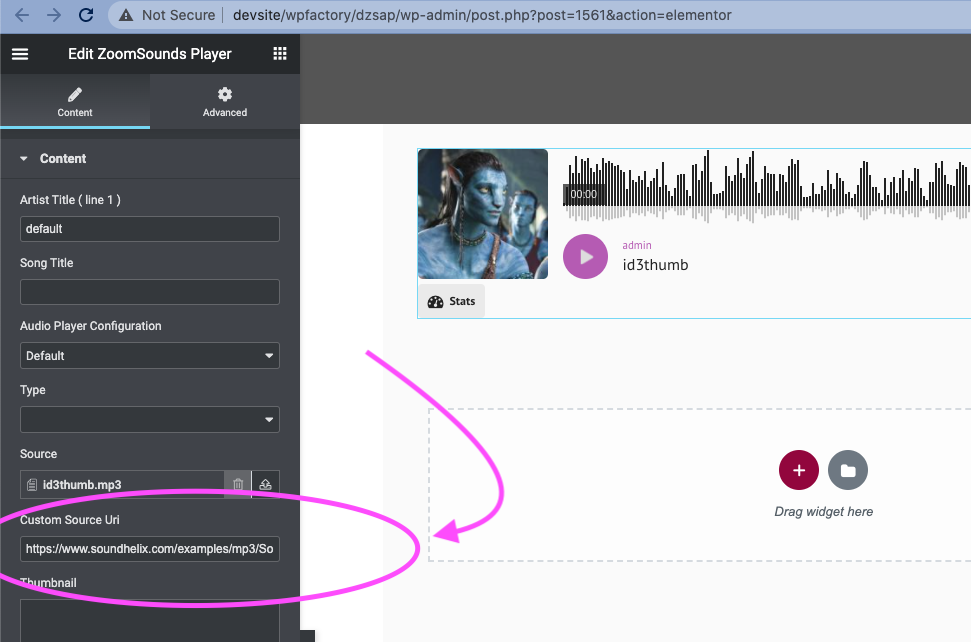The width and height of the screenshot is (971, 642).
Task: Click the id3thumb song title
Action: tap(655, 265)
